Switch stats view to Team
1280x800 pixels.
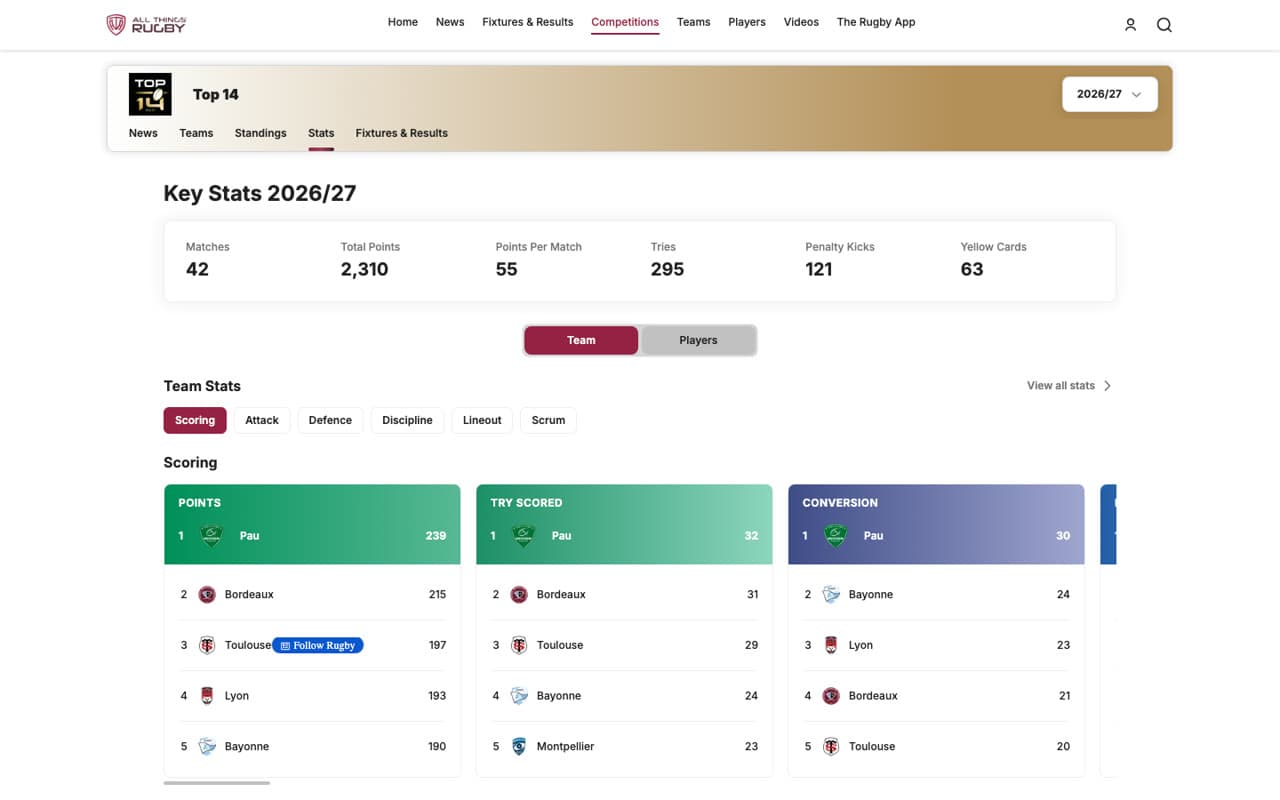[x=581, y=340]
